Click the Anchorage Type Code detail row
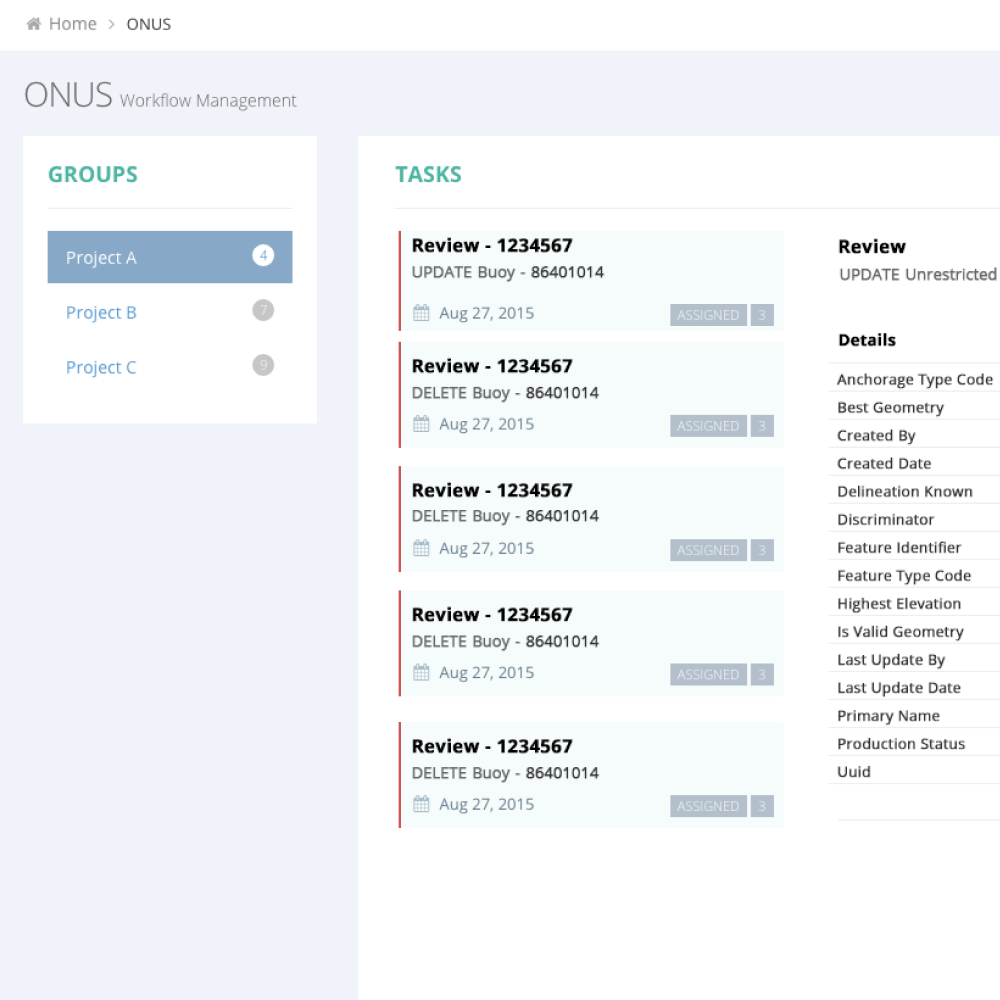Screen dimensions: 1000x1000 (x=914, y=379)
